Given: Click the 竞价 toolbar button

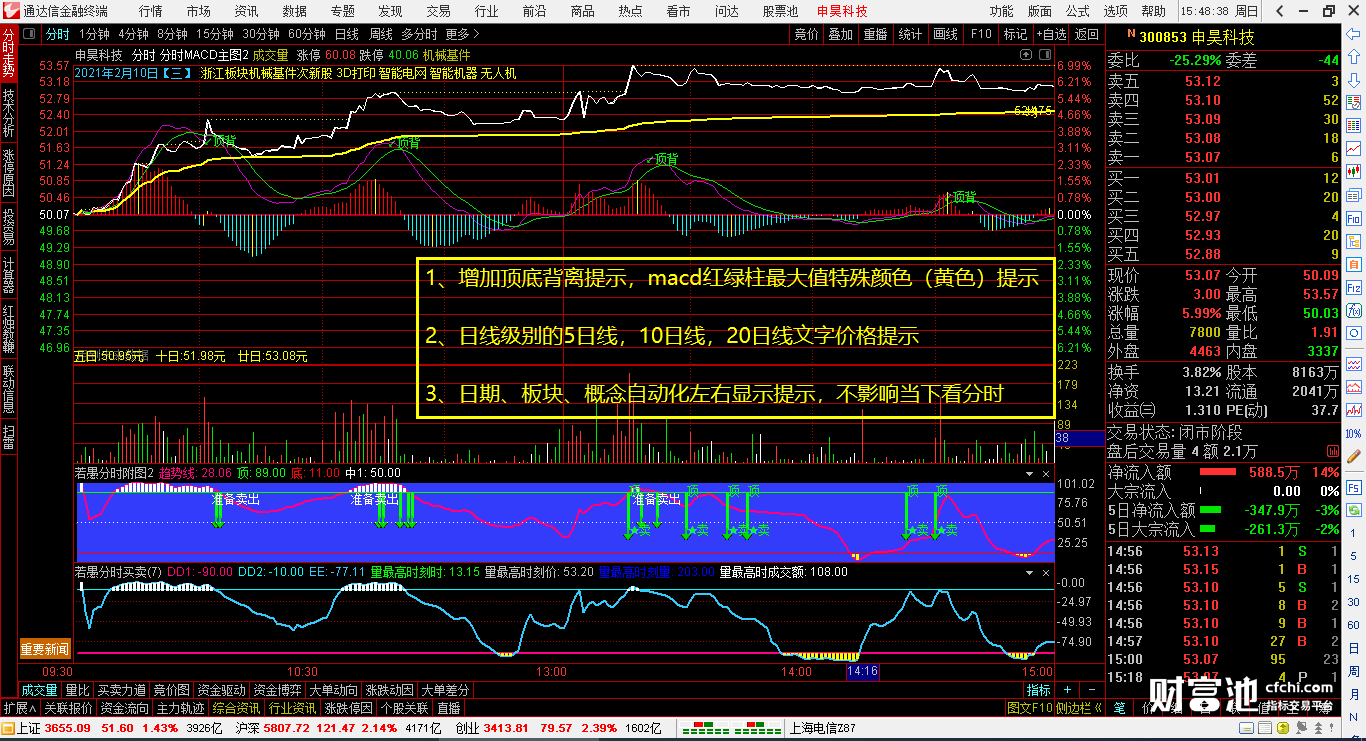Looking at the screenshot, I should [x=807, y=34].
